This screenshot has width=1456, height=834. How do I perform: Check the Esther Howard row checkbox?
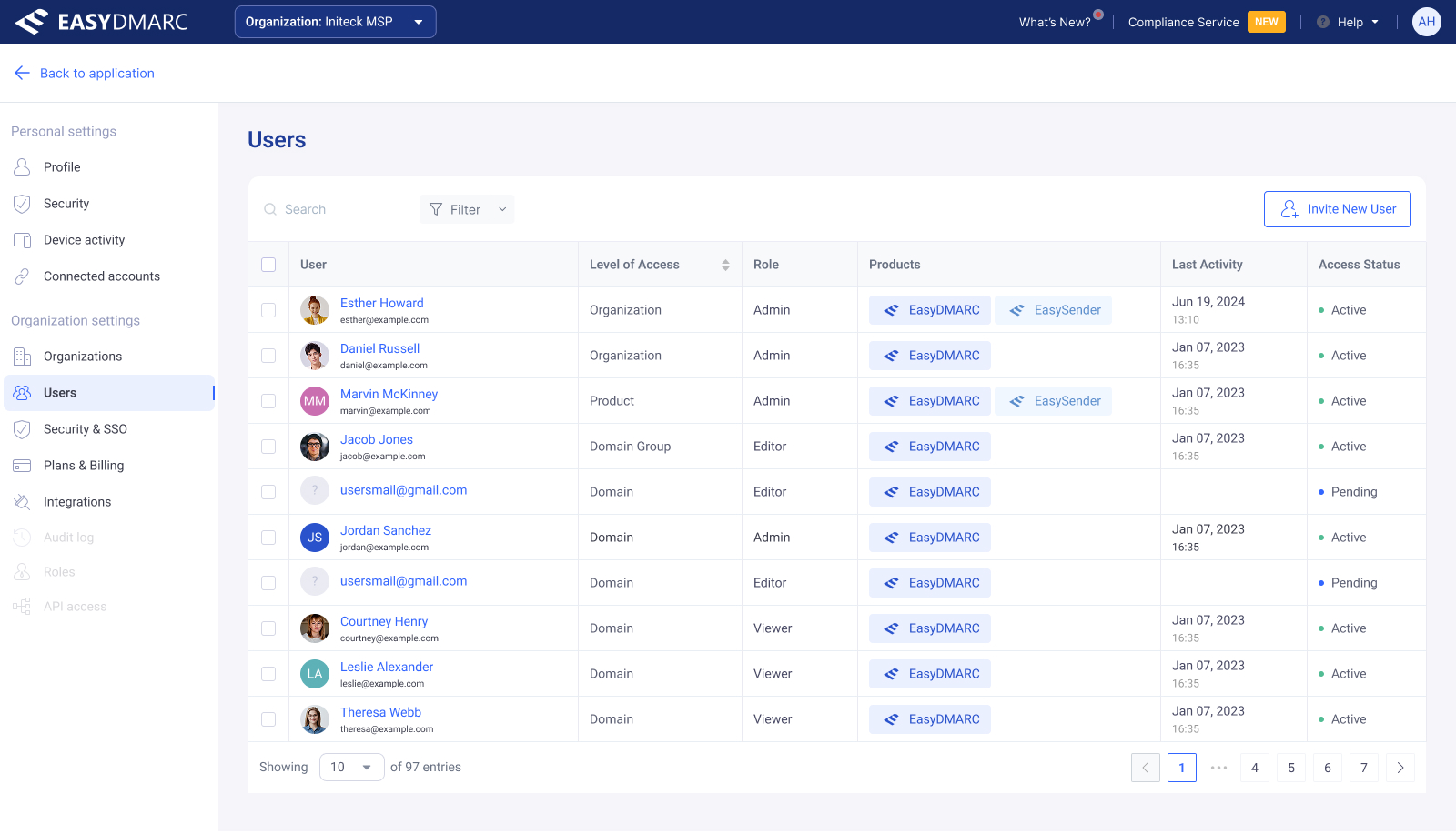tap(268, 310)
